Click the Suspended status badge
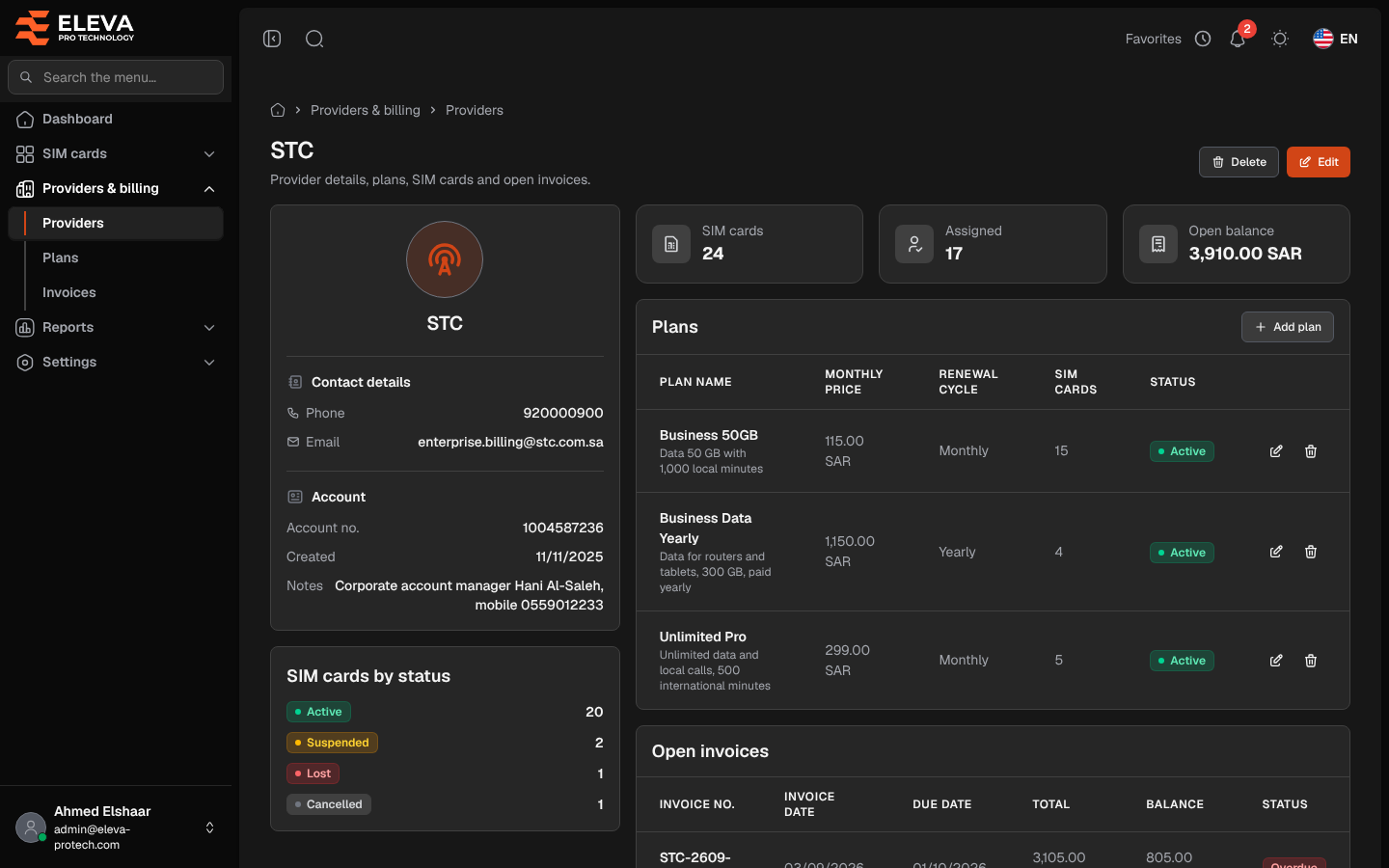The width and height of the screenshot is (1389, 868). click(332, 743)
